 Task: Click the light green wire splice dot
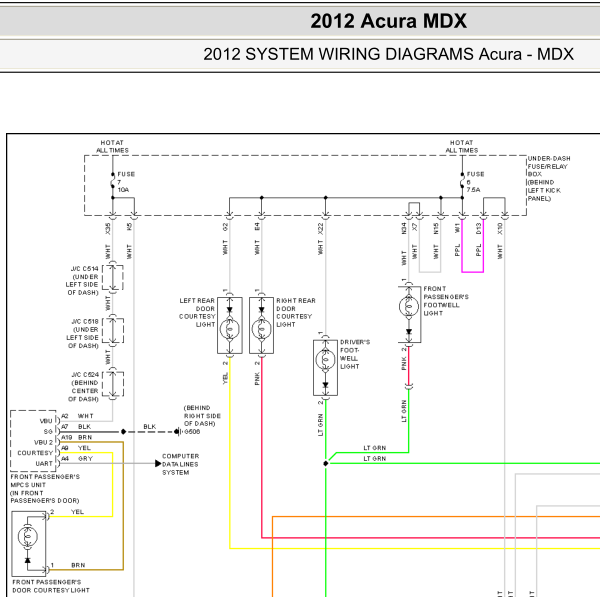pos(326,463)
